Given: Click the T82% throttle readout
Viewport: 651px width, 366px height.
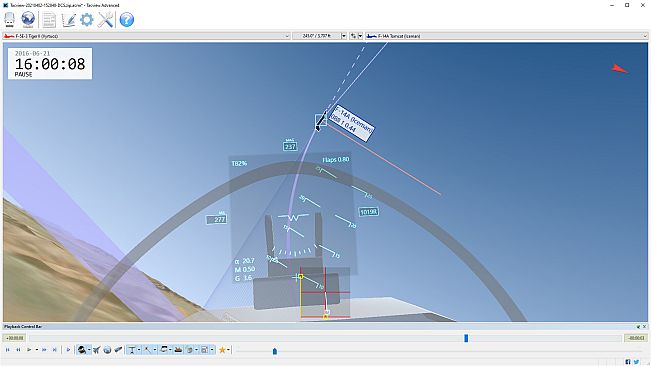Looking at the screenshot, I should [x=239, y=163].
